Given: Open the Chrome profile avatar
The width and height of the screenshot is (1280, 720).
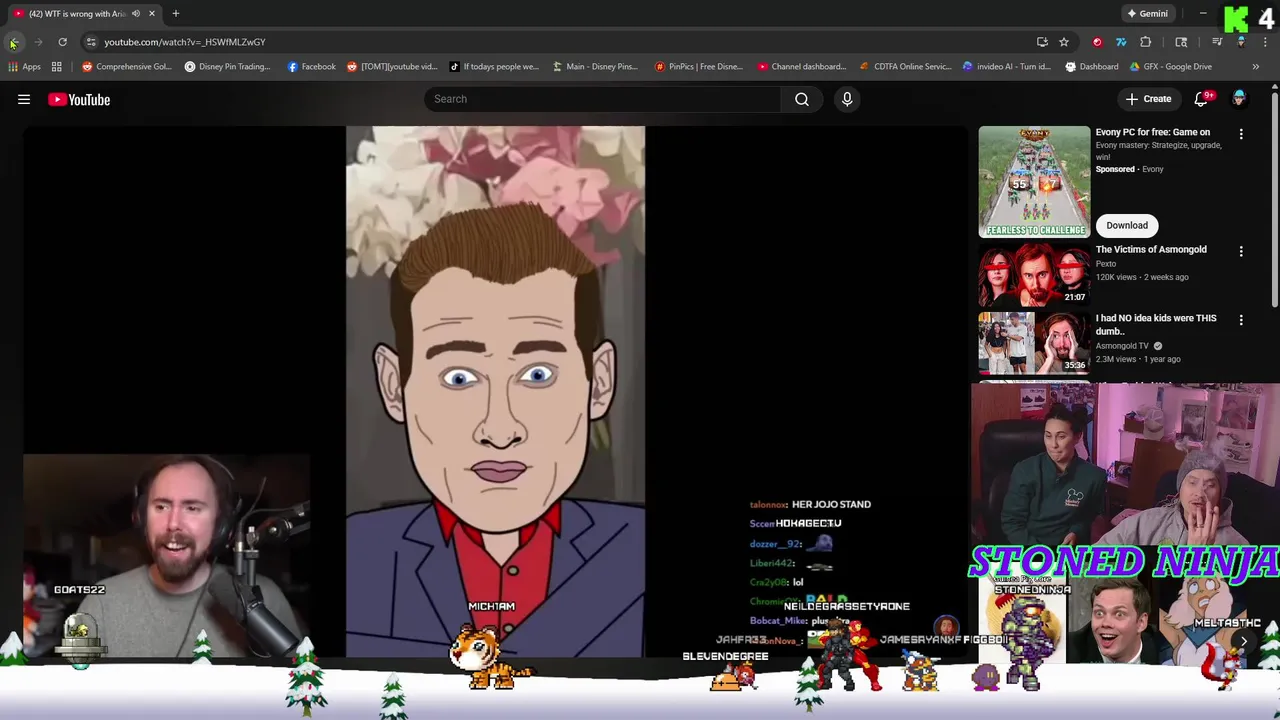Looking at the screenshot, I should click(x=1241, y=42).
